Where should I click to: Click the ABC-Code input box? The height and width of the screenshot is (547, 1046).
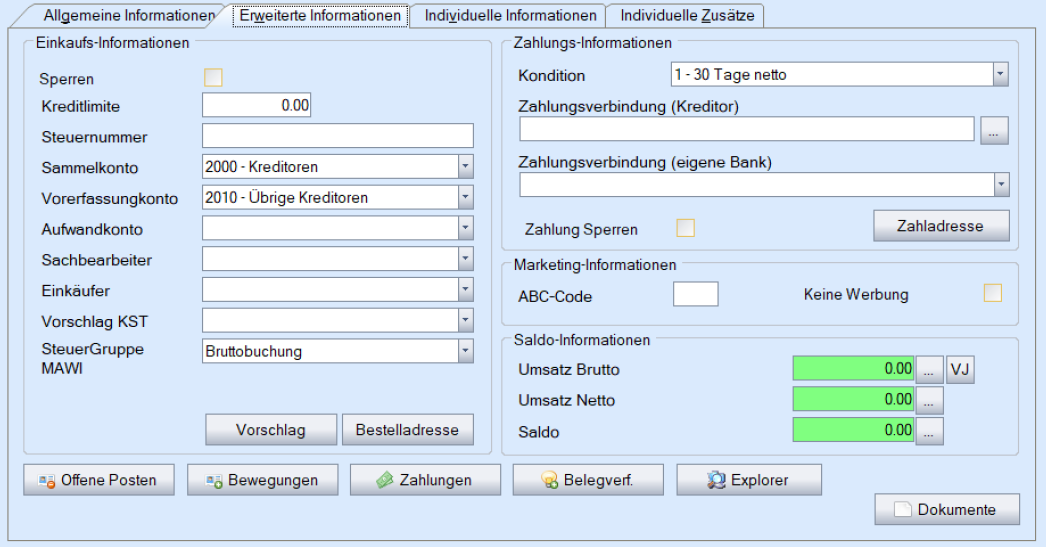[x=696, y=294]
